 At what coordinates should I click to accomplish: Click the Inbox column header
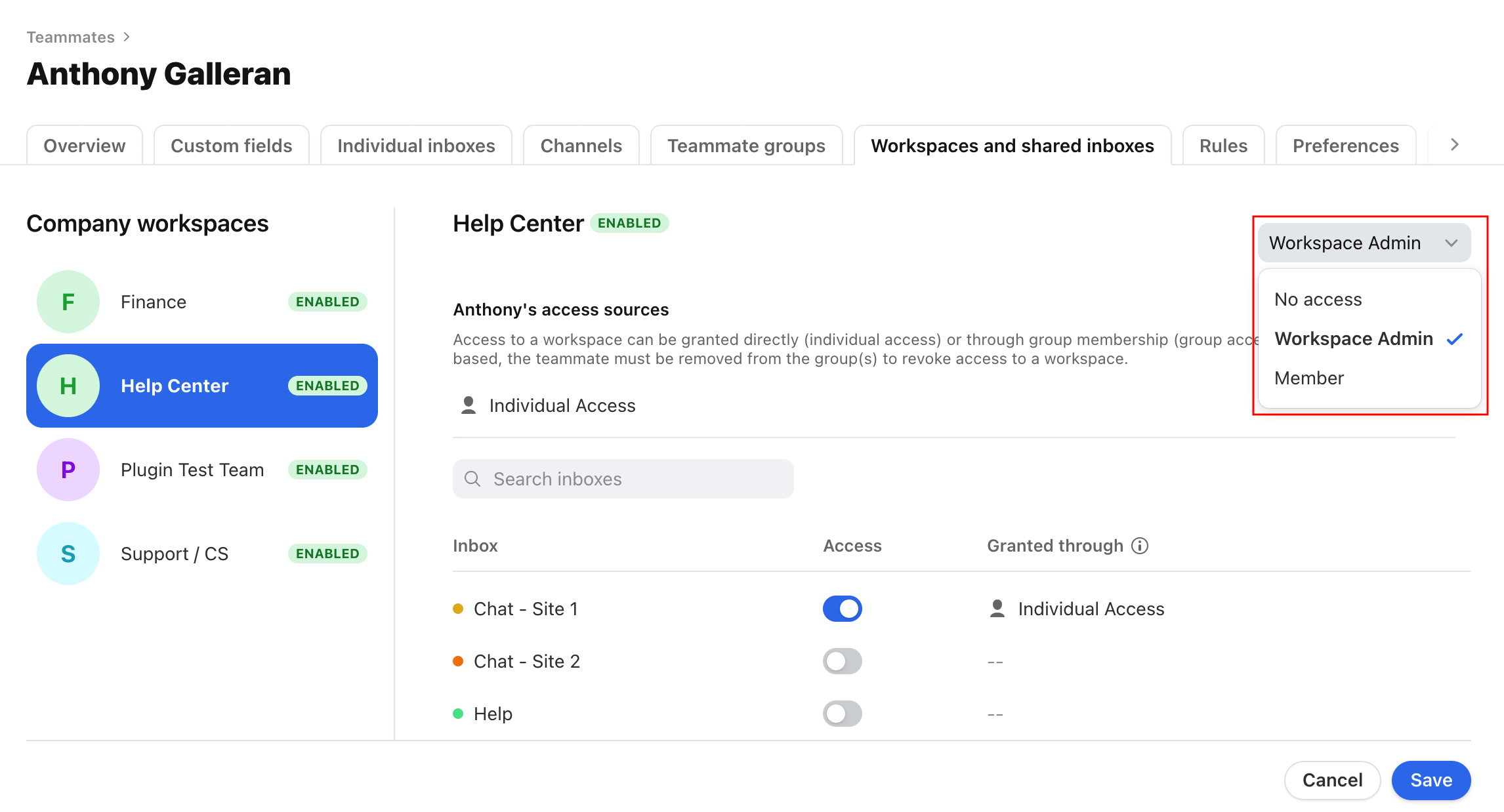[475, 546]
